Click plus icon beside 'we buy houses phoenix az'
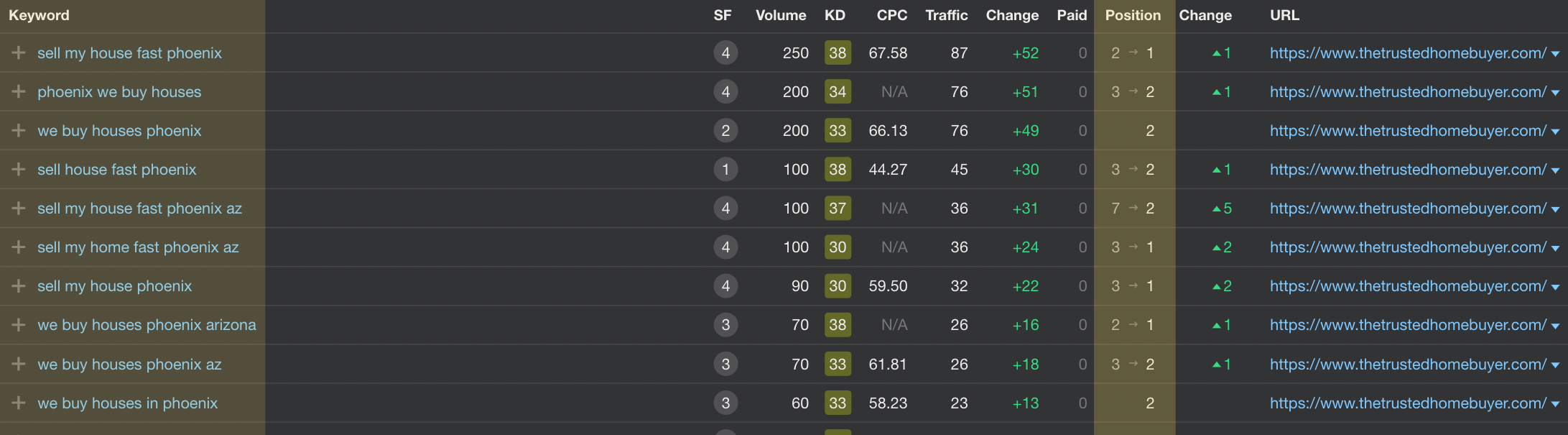Viewport: 1568px width, 435px height. 19,365
